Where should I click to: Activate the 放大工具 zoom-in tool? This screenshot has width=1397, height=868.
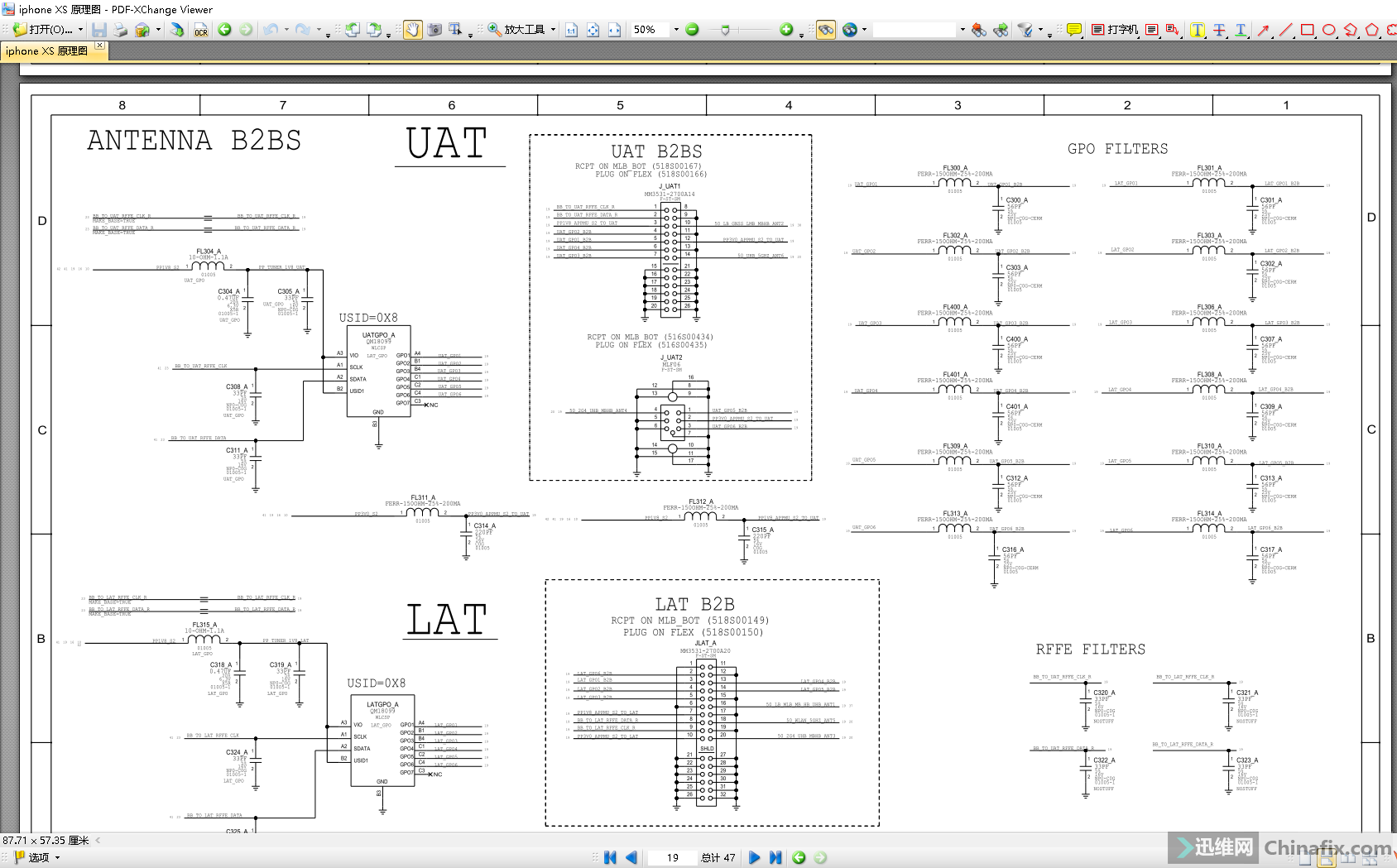[x=516, y=30]
